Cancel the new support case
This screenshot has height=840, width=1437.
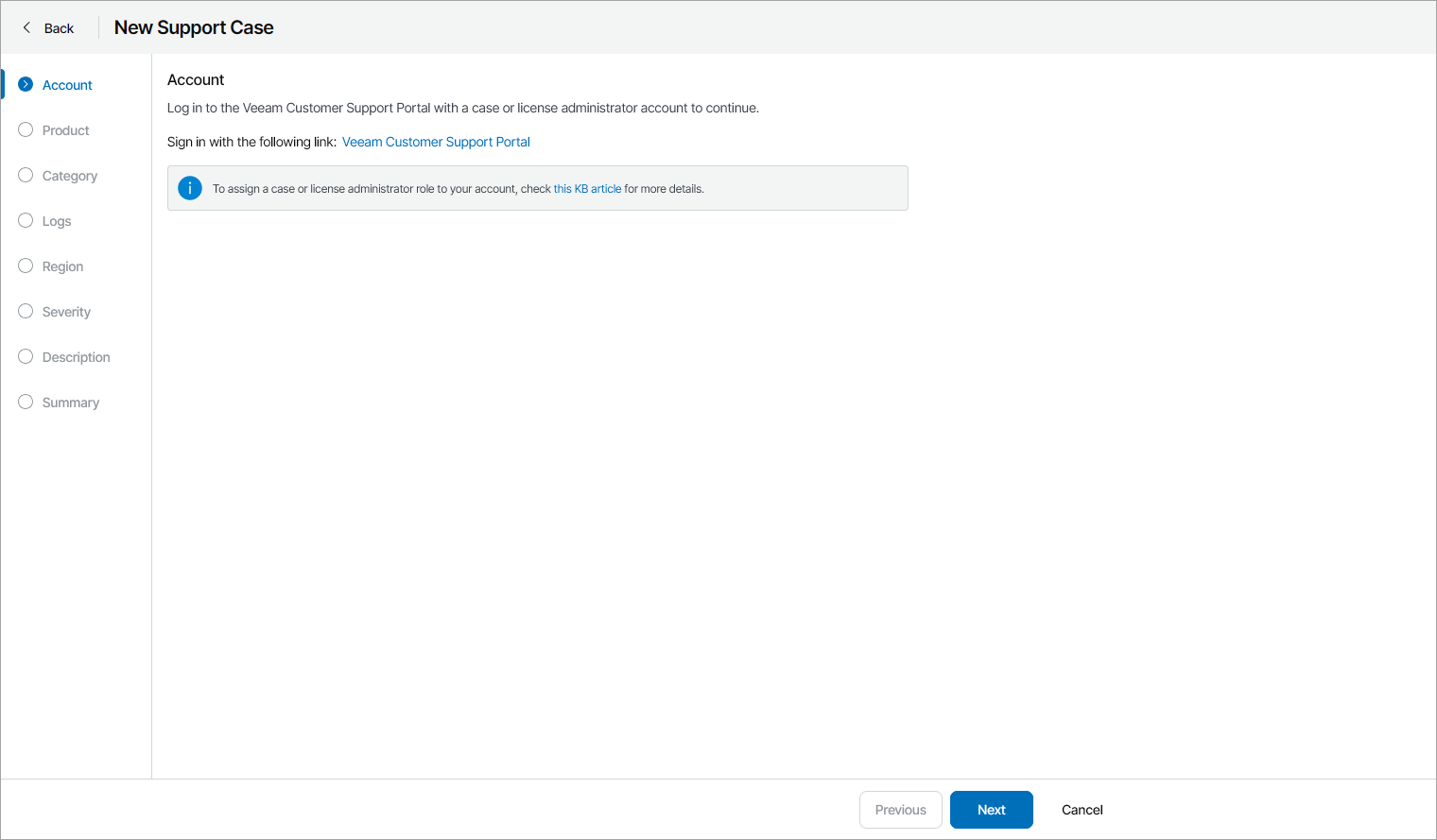tap(1082, 810)
